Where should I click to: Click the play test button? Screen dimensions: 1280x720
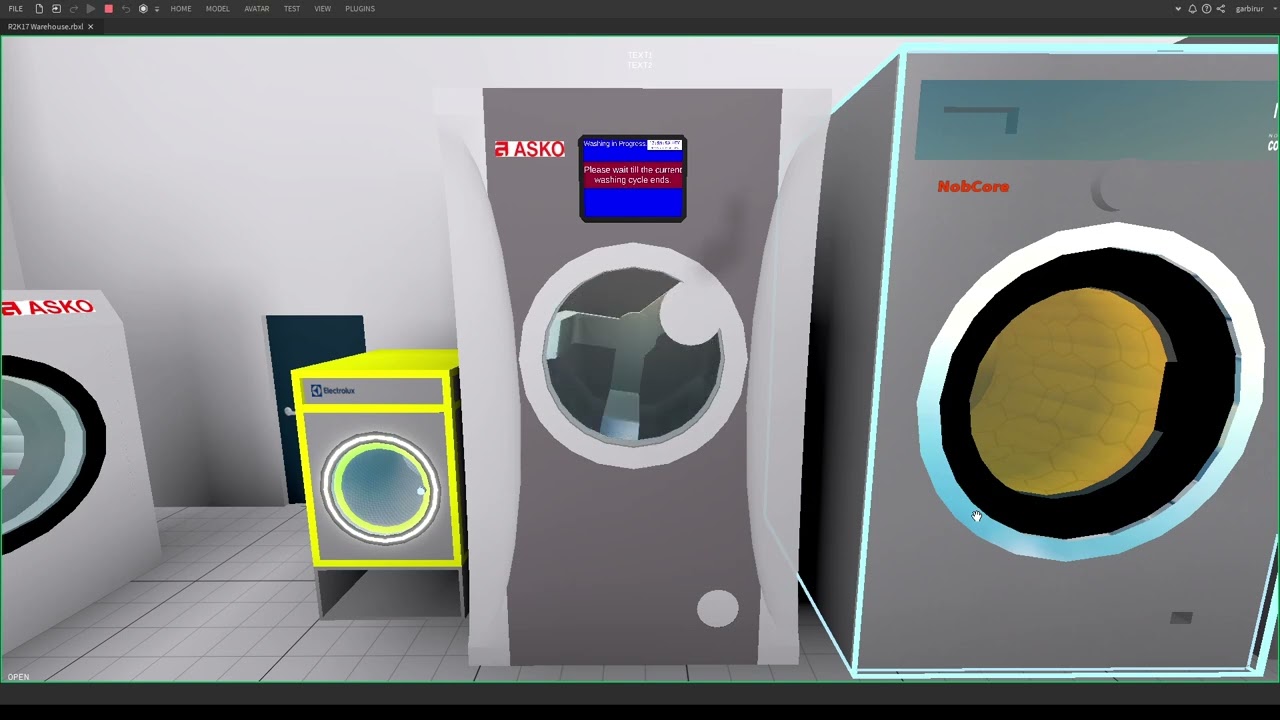pyautogui.click(x=91, y=9)
